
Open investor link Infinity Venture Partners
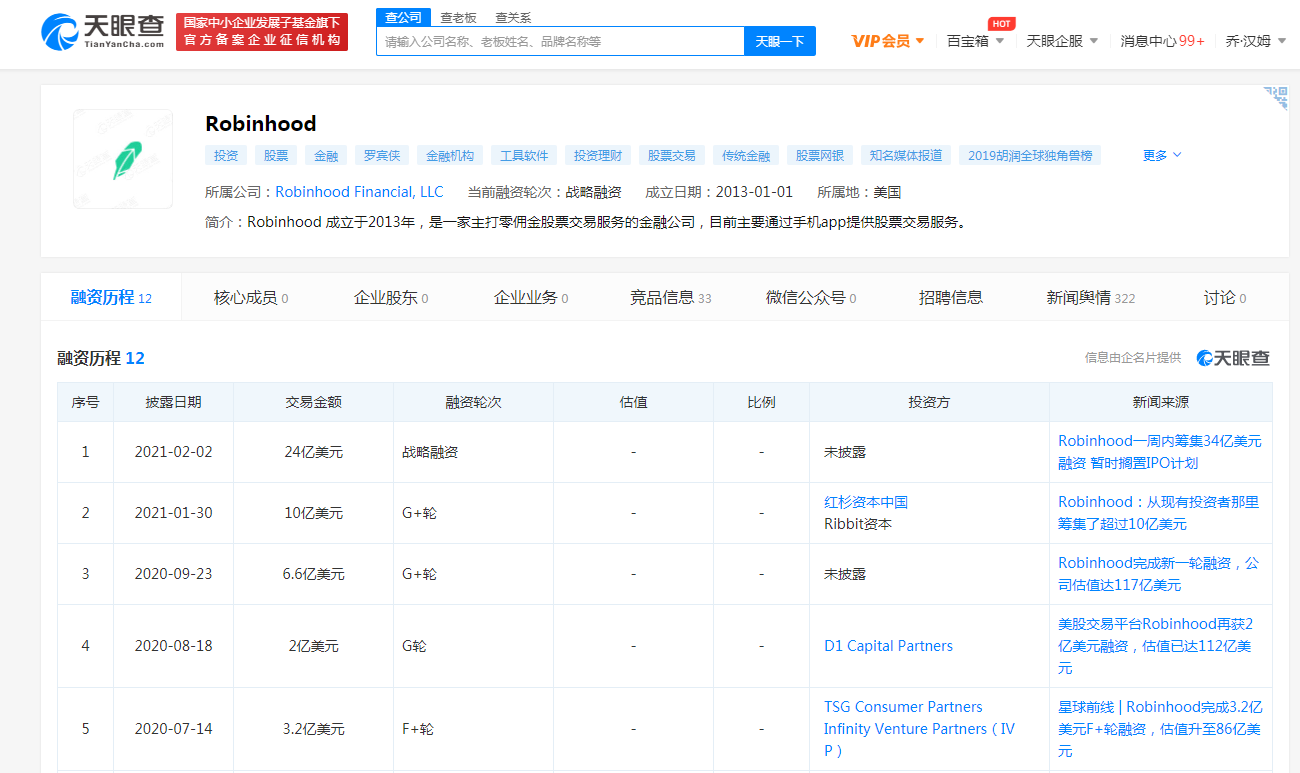click(920, 739)
